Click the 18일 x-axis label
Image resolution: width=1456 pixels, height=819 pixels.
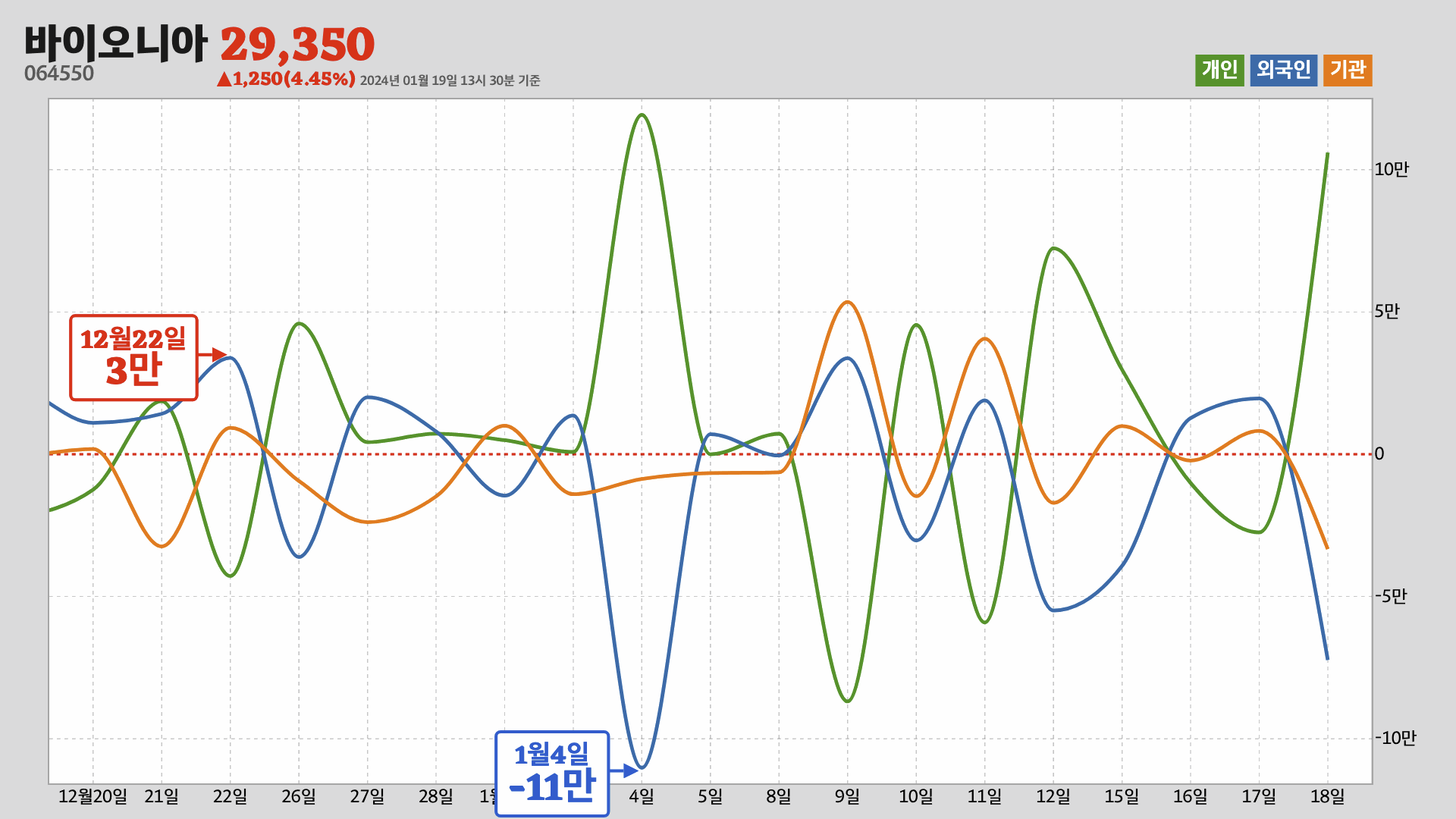(1328, 797)
